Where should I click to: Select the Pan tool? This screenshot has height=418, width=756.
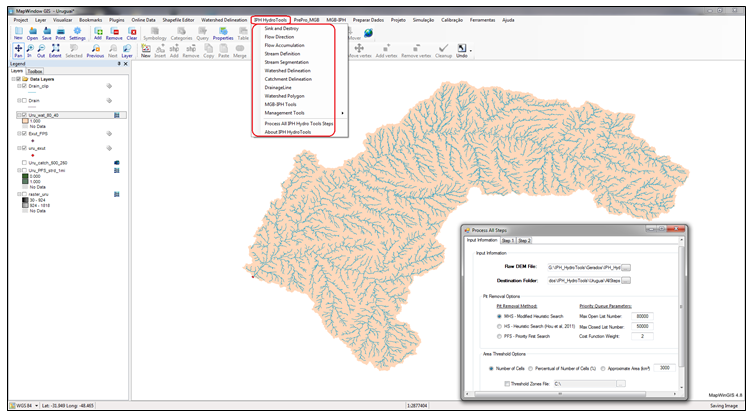pos(18,50)
